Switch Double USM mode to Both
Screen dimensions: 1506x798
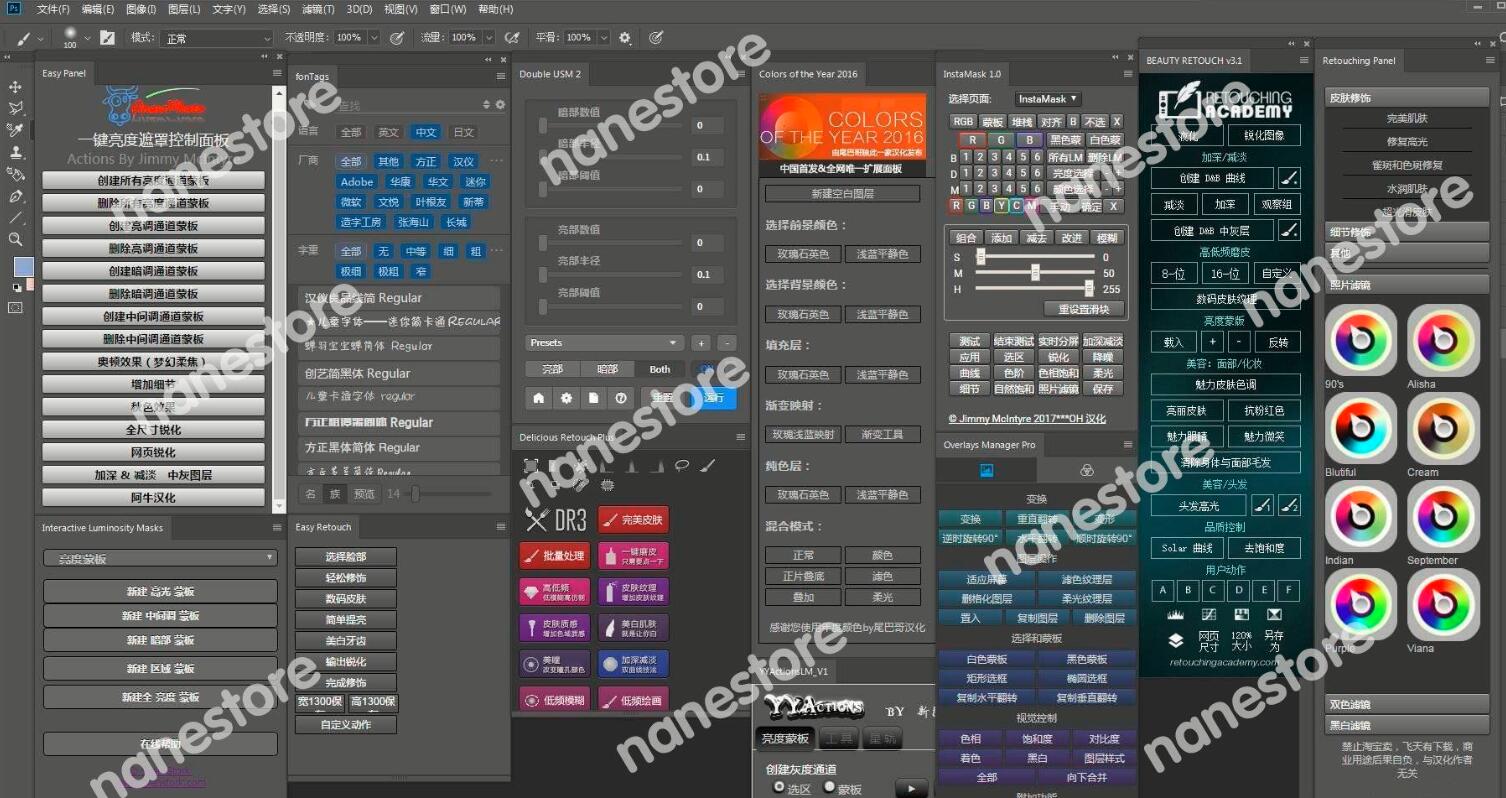click(660, 369)
